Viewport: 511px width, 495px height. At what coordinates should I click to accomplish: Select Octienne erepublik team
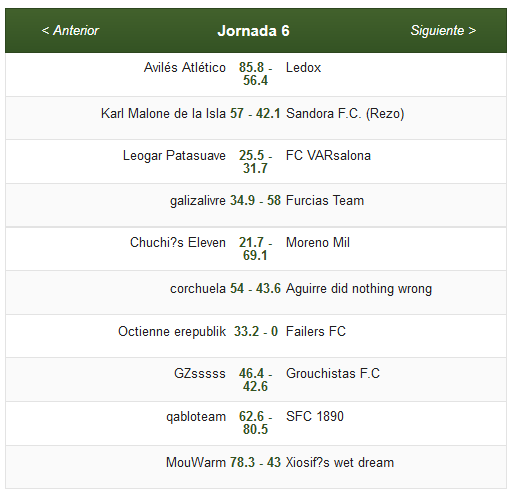[x=172, y=332]
